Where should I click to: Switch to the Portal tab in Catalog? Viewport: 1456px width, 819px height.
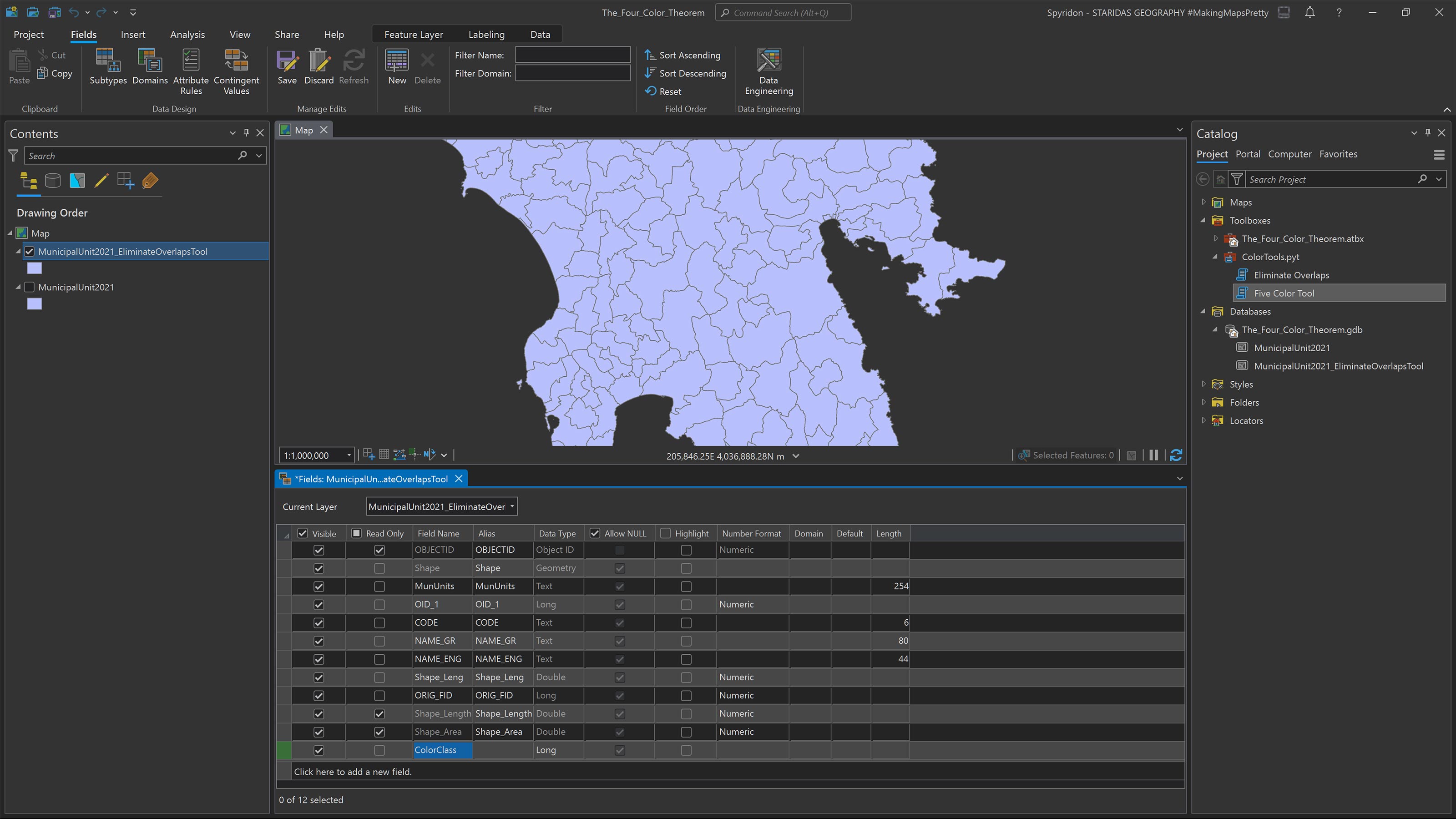(x=1248, y=154)
